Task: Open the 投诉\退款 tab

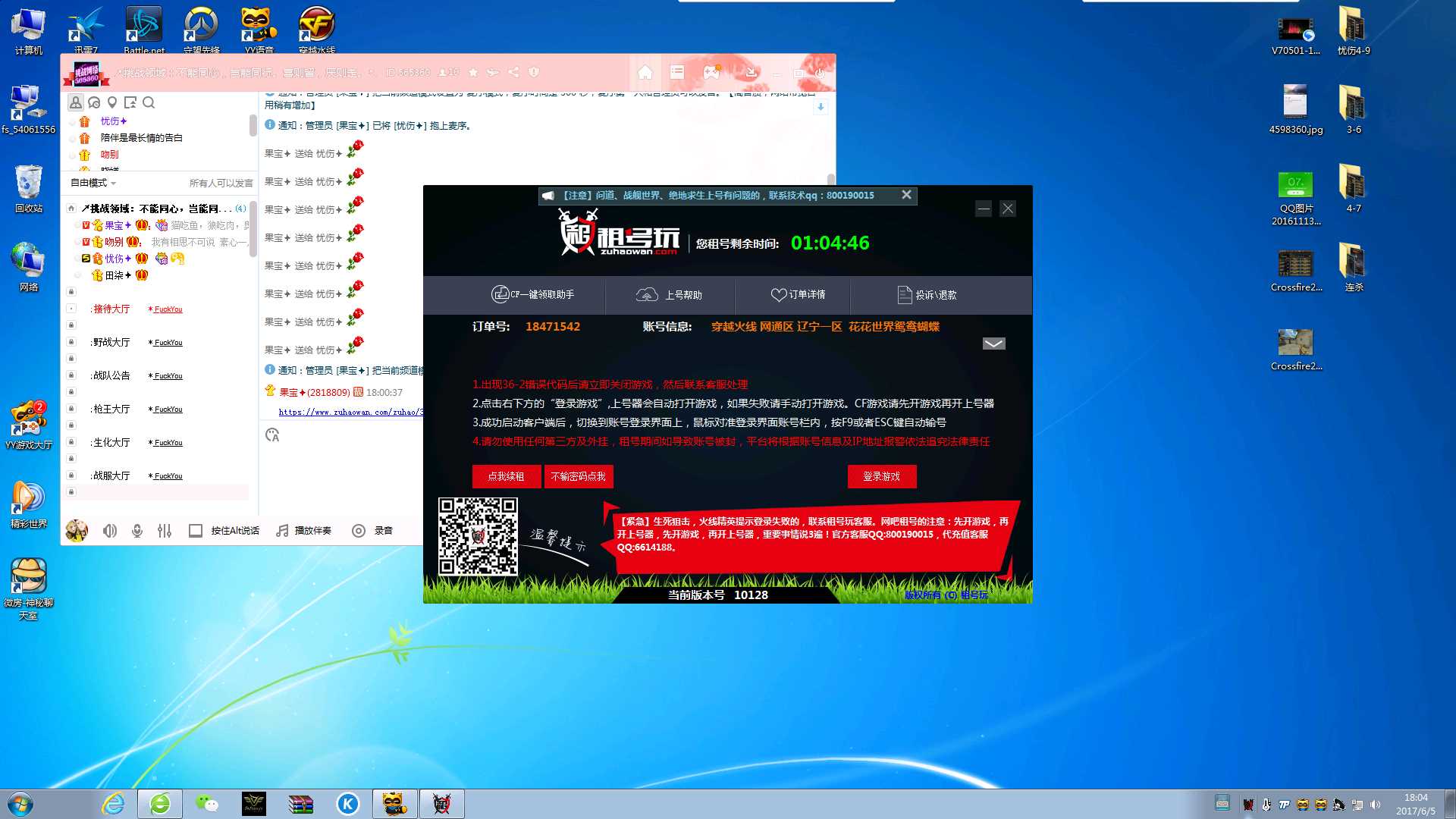Action: [x=927, y=294]
